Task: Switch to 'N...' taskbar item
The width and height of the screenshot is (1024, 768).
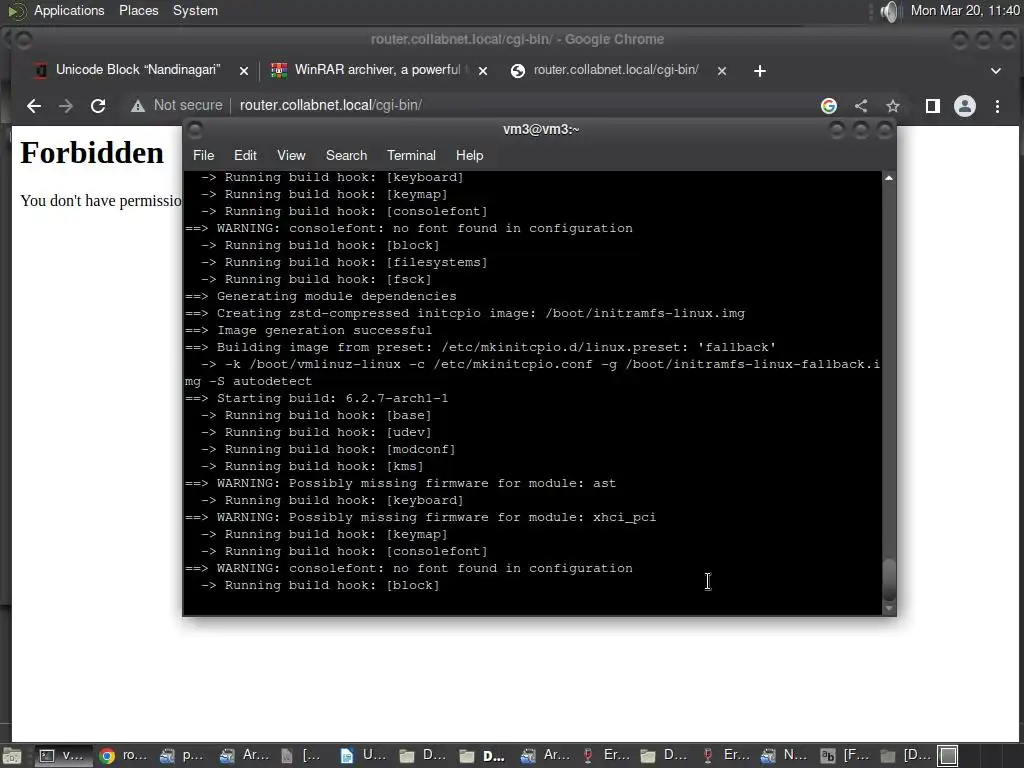Action: (784, 756)
